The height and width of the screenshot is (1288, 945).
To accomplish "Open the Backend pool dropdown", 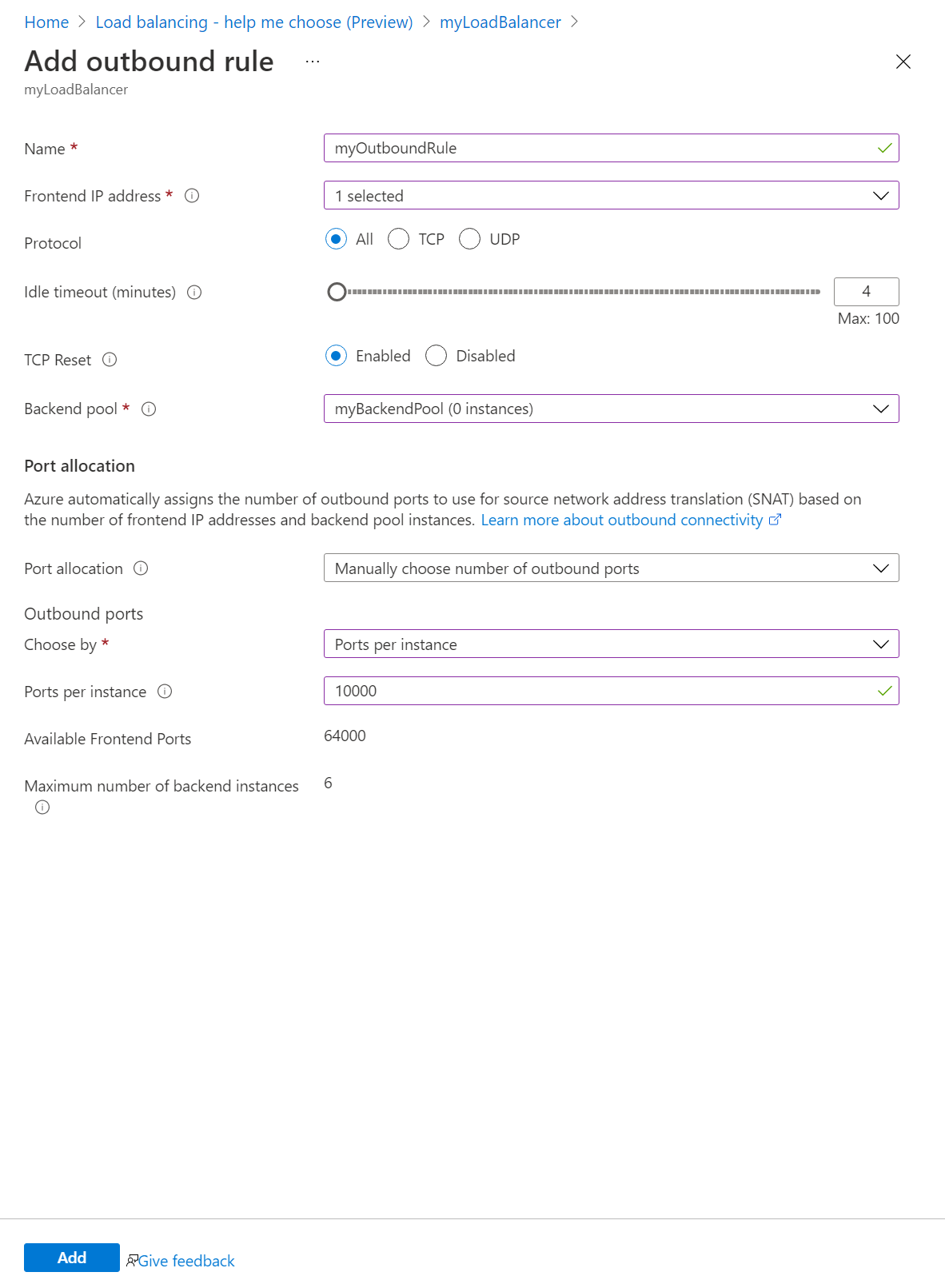I will click(611, 409).
